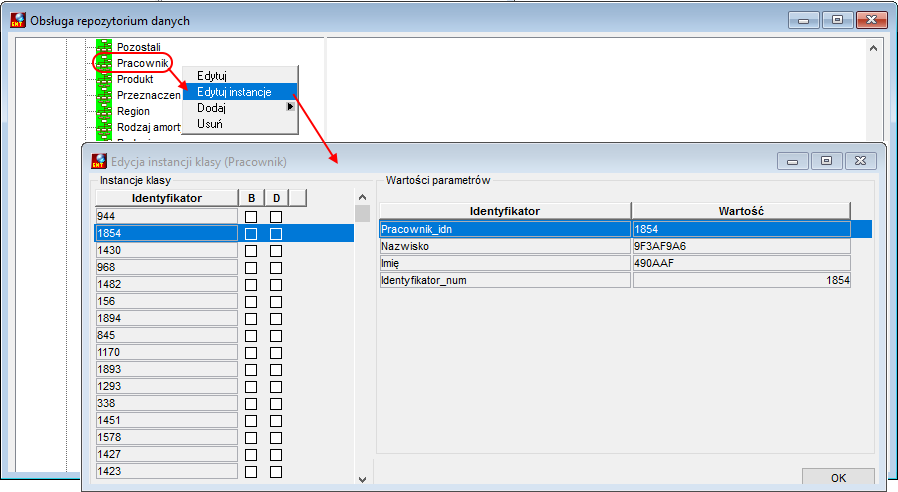Select Region in the class tree

coord(133,111)
